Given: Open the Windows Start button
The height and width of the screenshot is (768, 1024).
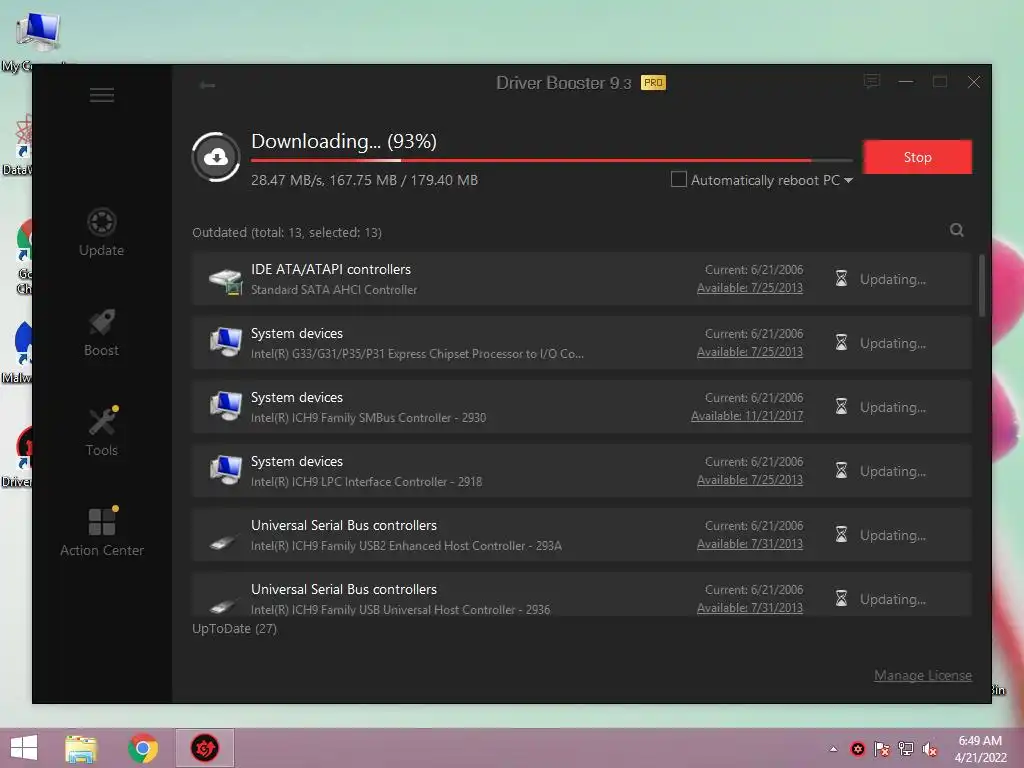Looking at the screenshot, I should (x=24, y=748).
